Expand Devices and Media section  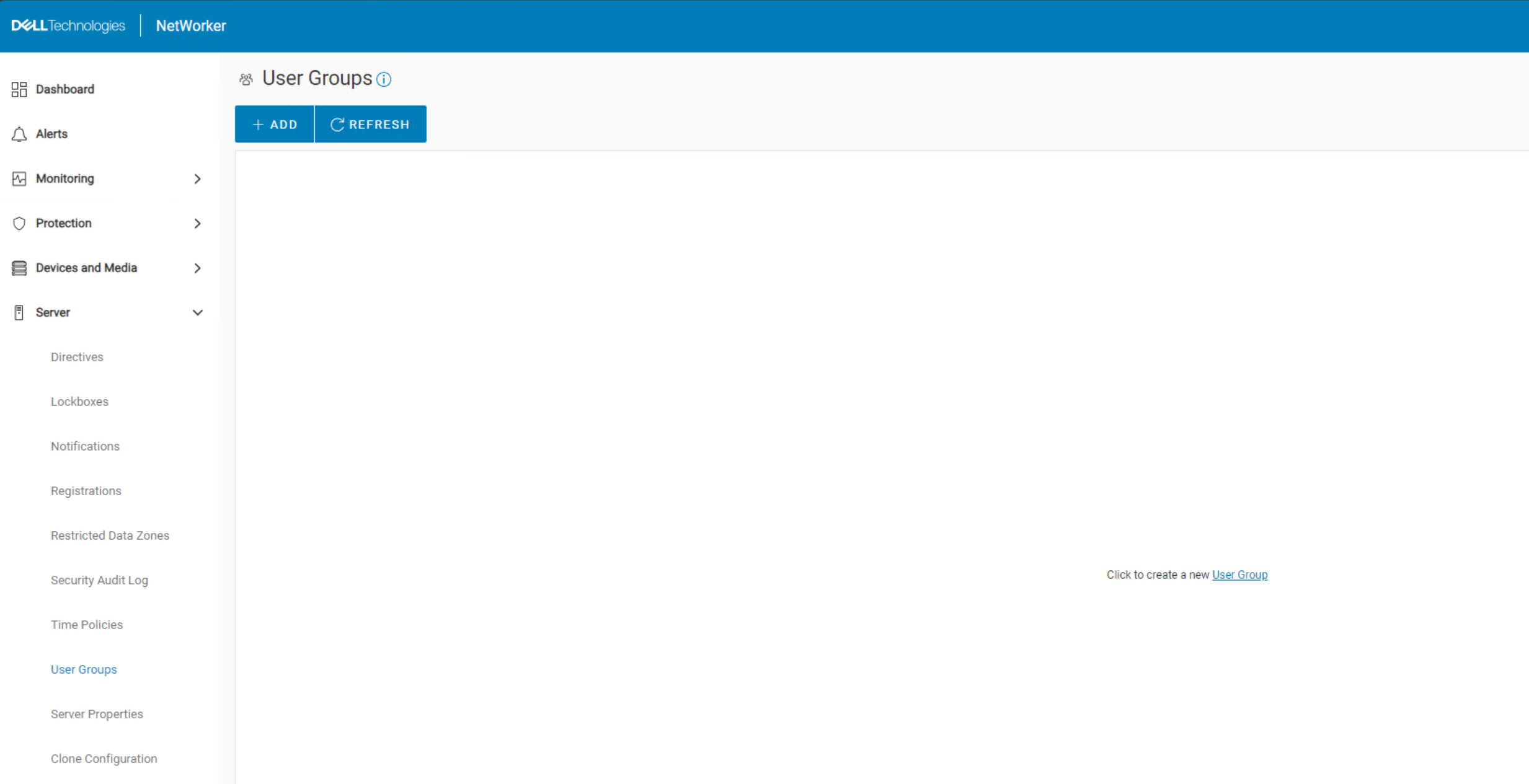coord(197,268)
